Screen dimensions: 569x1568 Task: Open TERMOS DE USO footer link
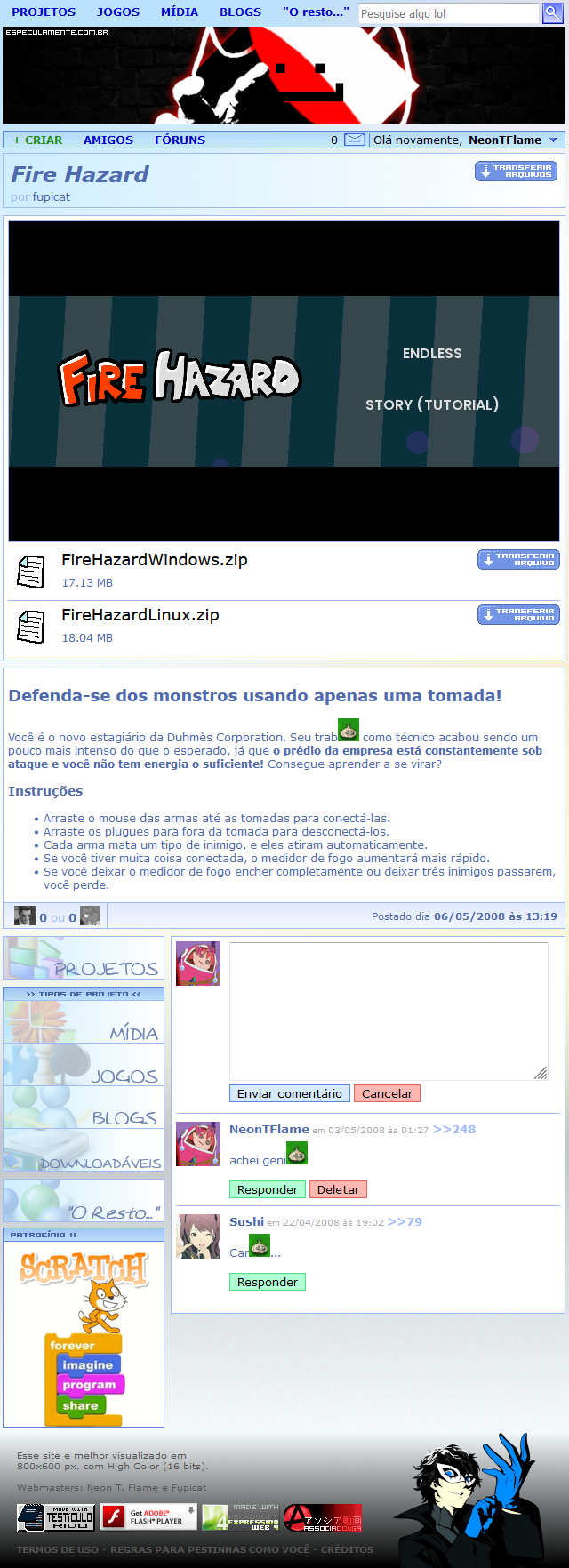point(58,1549)
